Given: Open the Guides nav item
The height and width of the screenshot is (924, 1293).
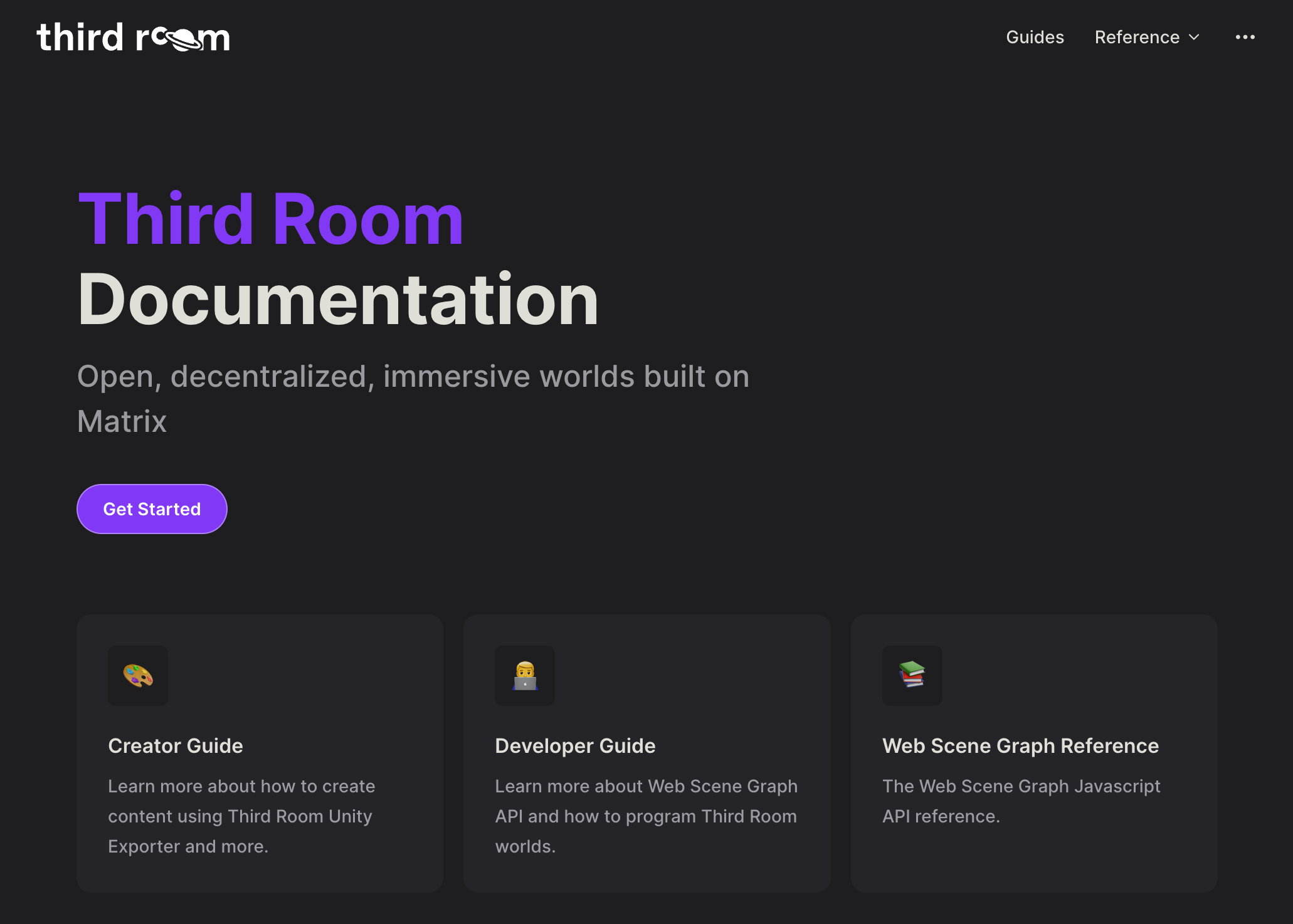Looking at the screenshot, I should coord(1035,37).
